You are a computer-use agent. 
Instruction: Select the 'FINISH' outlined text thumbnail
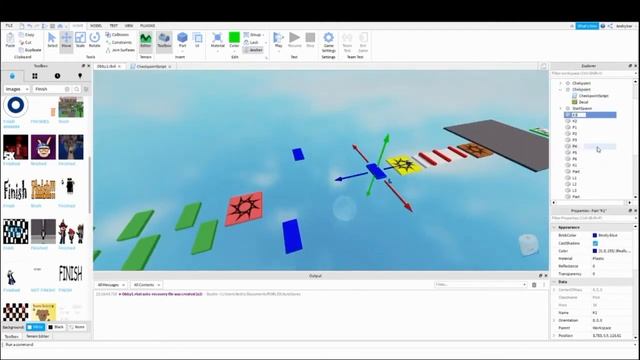pos(71,273)
